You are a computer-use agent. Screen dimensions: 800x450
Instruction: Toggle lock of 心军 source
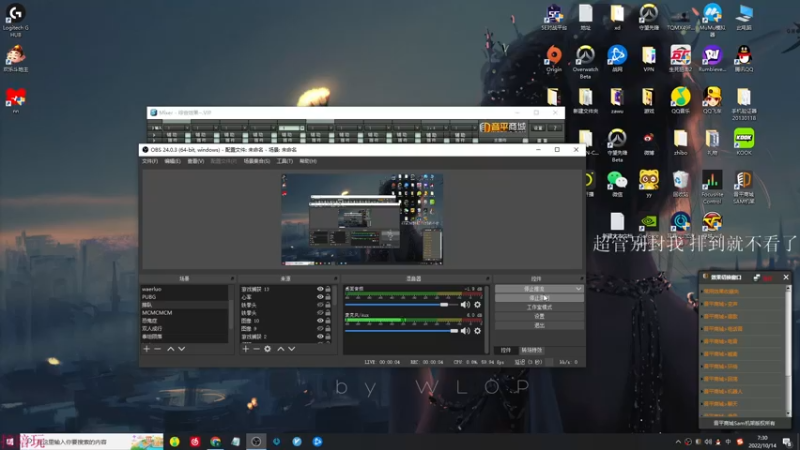point(328,297)
